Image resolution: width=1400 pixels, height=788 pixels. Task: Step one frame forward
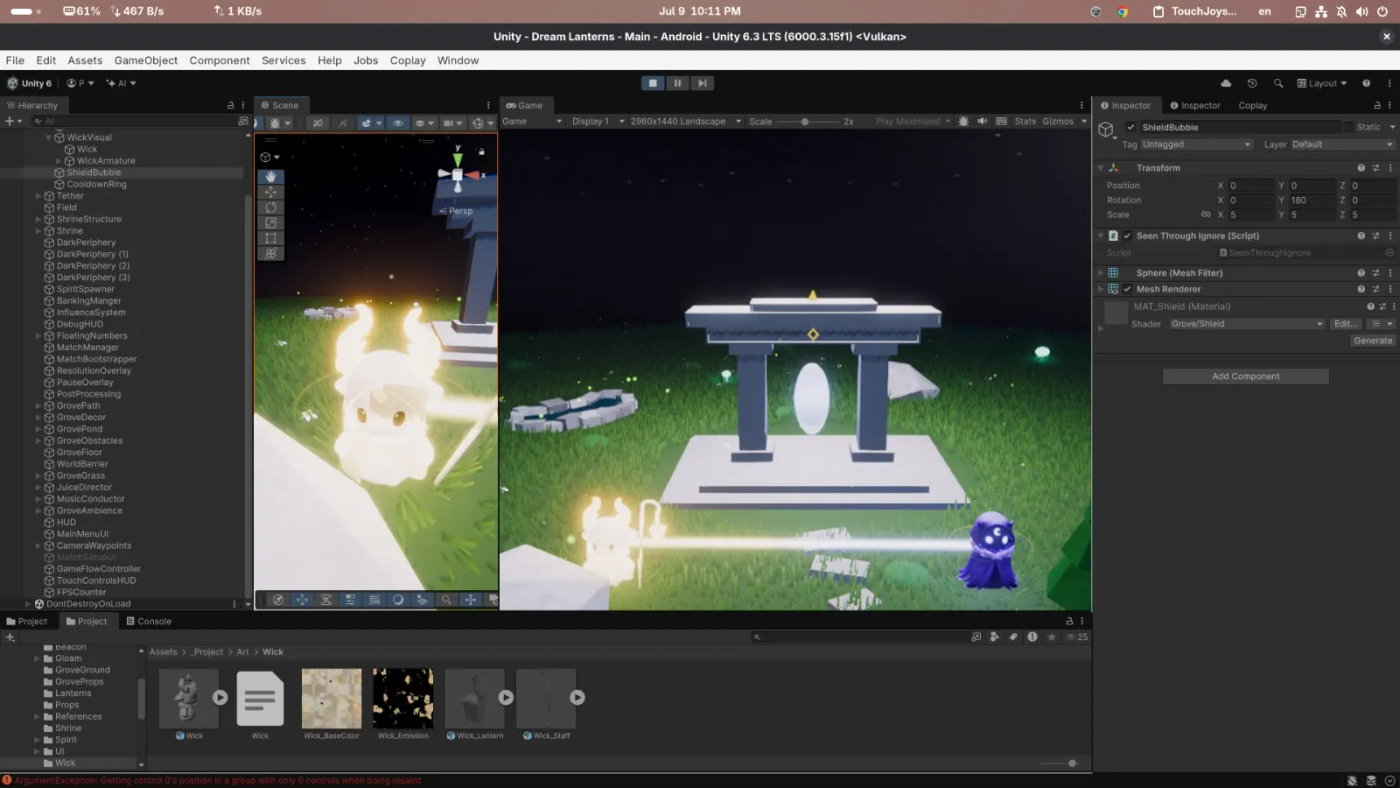pos(703,83)
